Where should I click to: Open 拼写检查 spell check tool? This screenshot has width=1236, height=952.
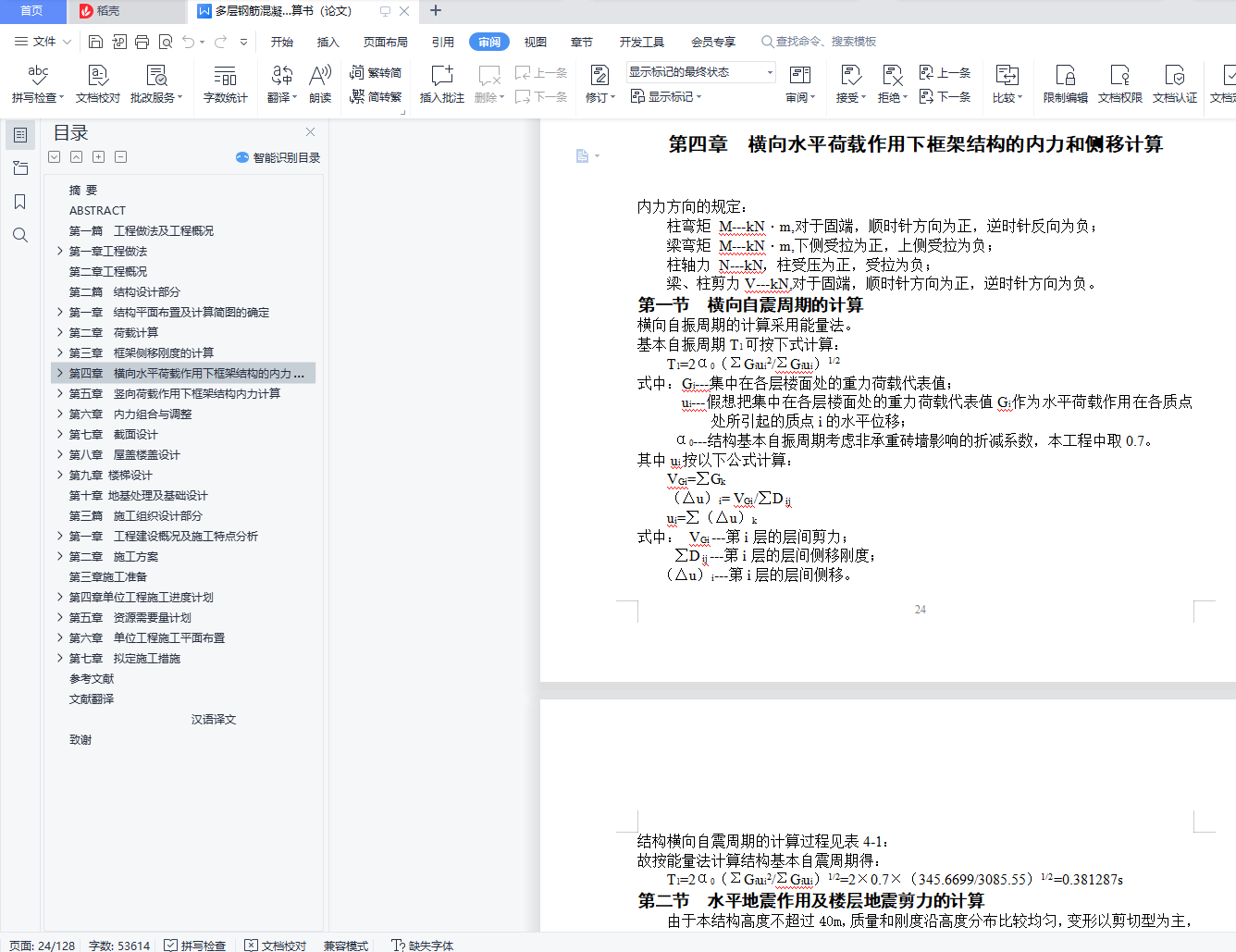coord(38,83)
